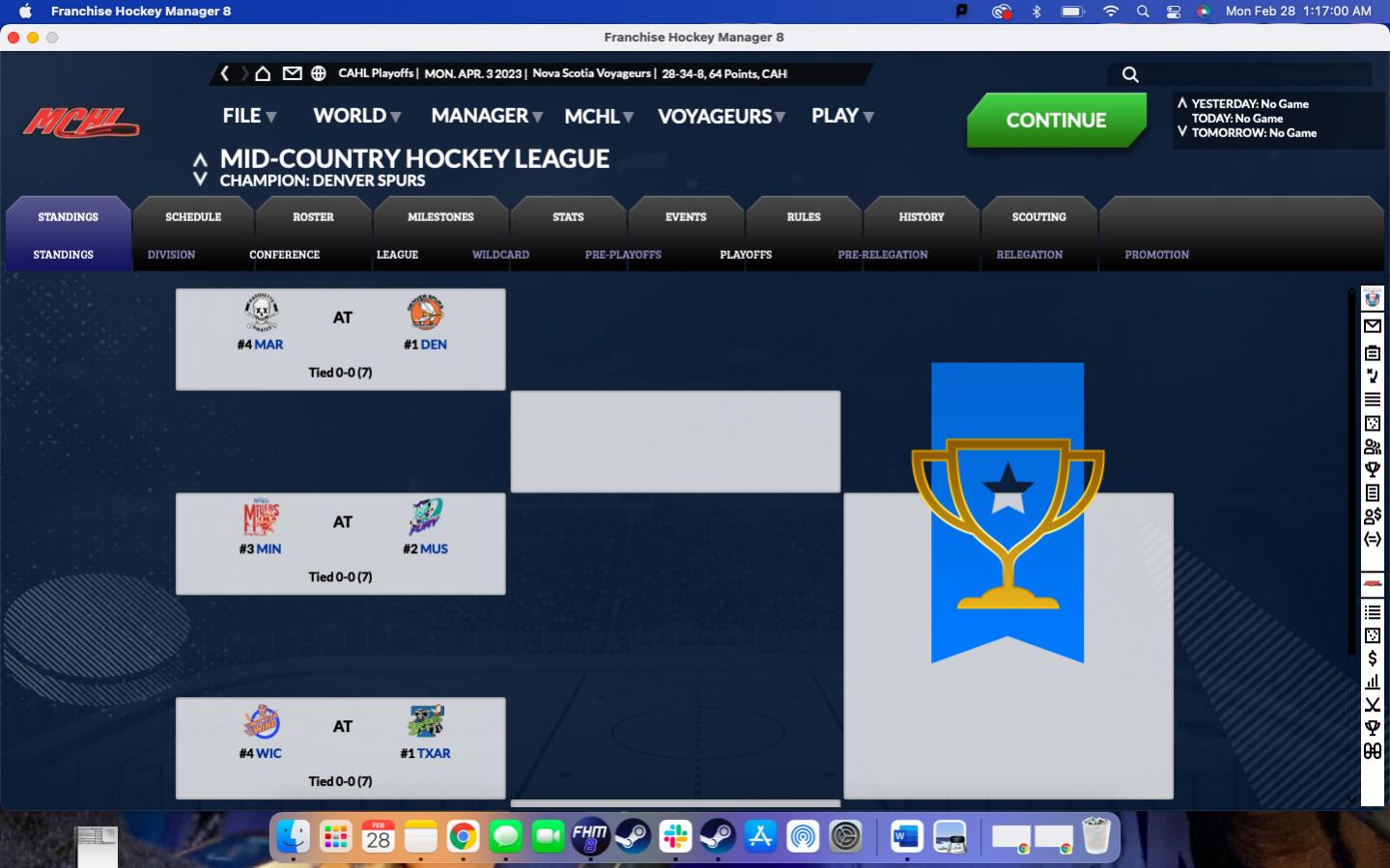Select the PLAYOFFS sub-tab
Screen dimensions: 1390x868
pos(745,255)
